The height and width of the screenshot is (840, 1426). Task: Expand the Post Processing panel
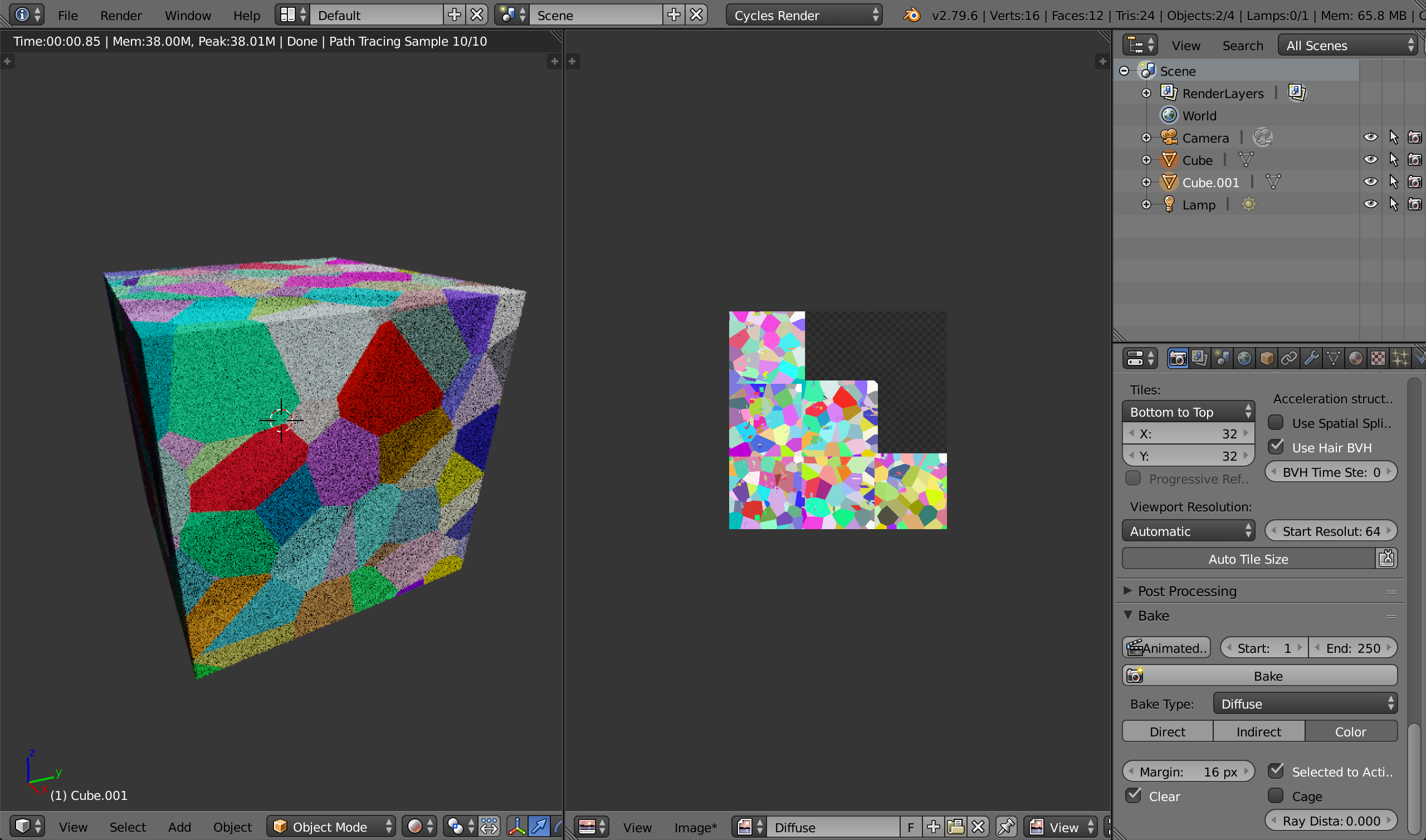click(1186, 591)
